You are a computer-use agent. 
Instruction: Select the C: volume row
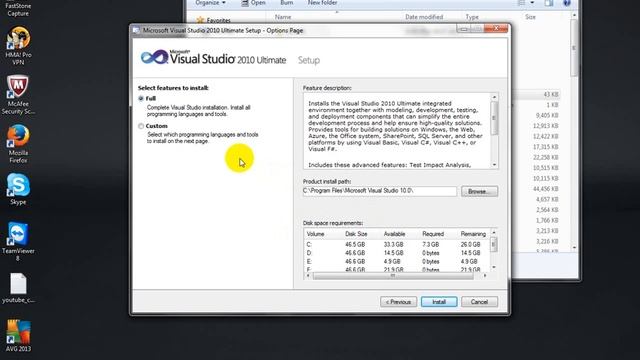397,244
